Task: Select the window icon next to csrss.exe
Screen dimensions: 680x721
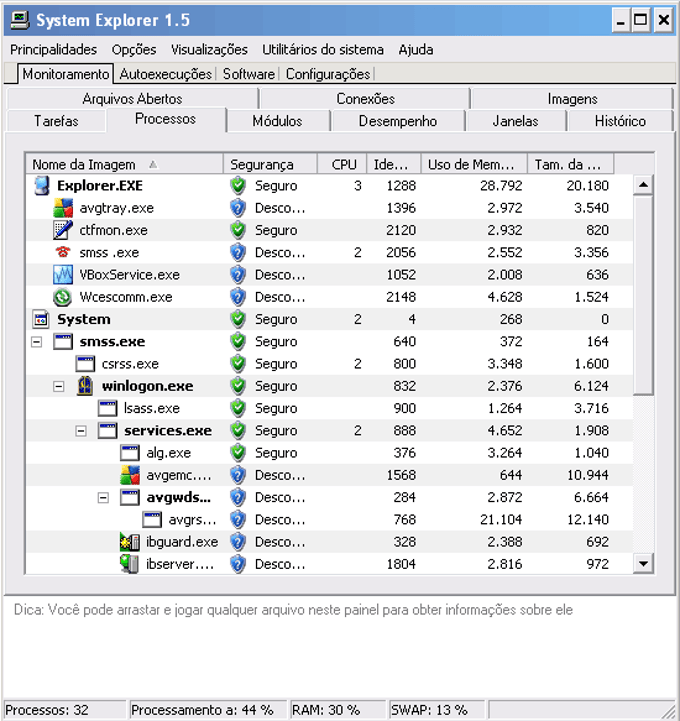Action: (85, 364)
